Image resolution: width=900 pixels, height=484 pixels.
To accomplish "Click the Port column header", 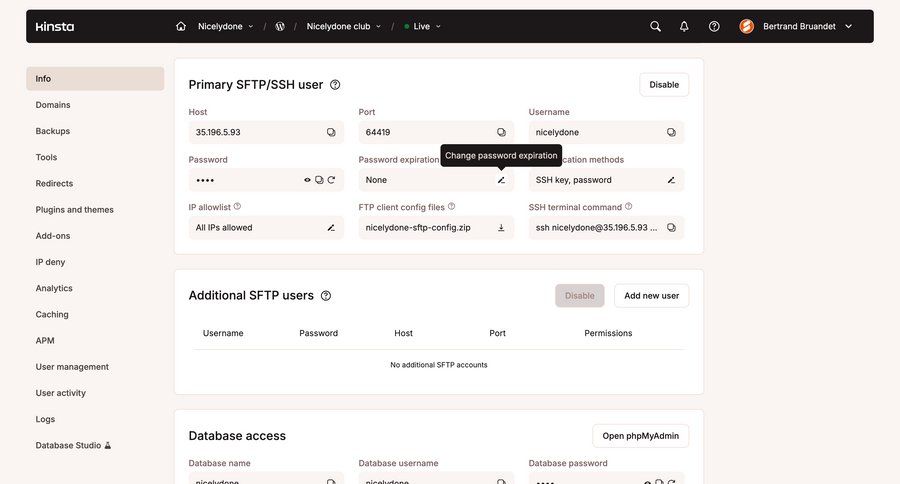I will [x=498, y=333].
